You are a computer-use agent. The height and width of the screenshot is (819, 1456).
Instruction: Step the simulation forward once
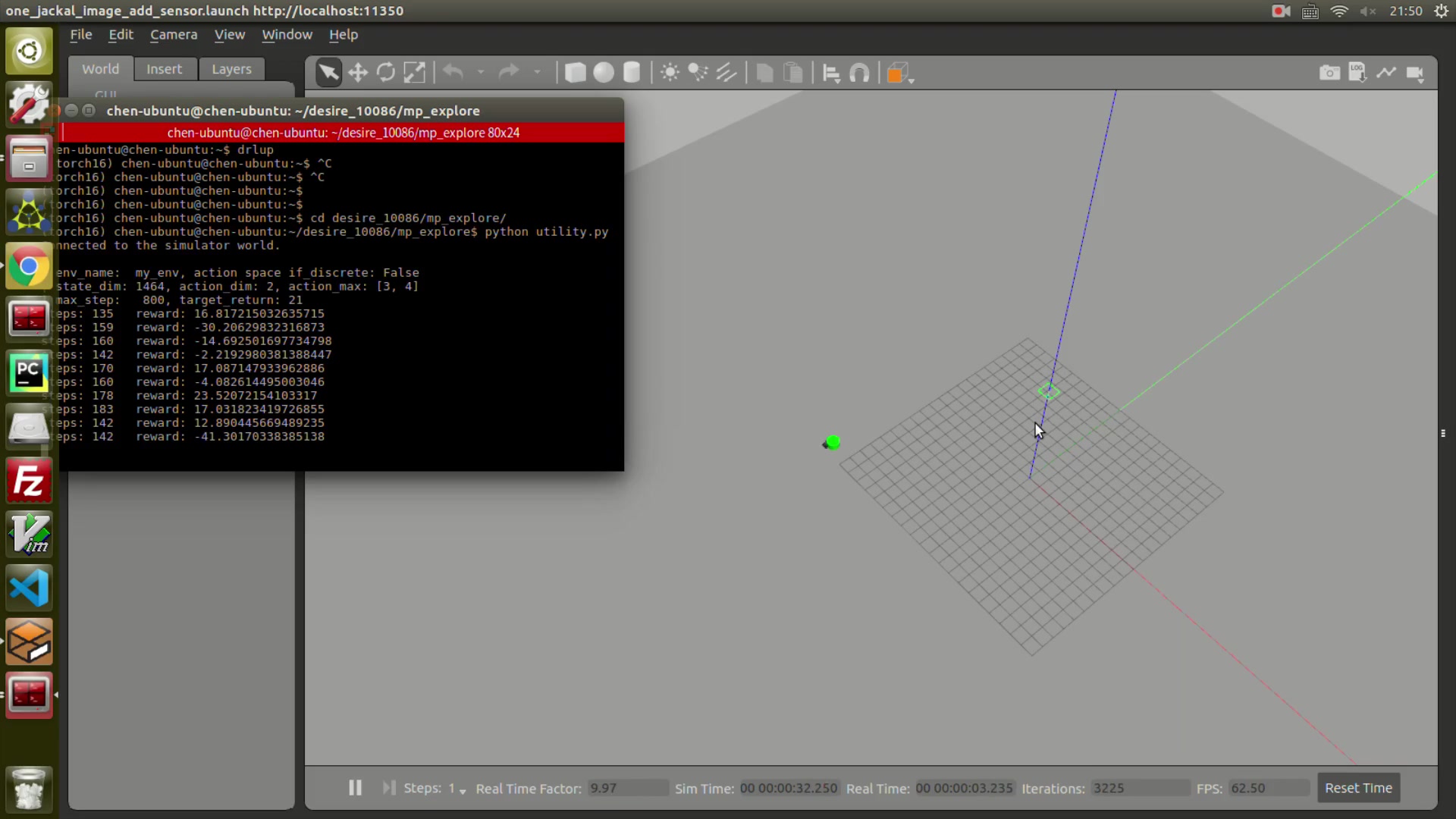click(389, 788)
